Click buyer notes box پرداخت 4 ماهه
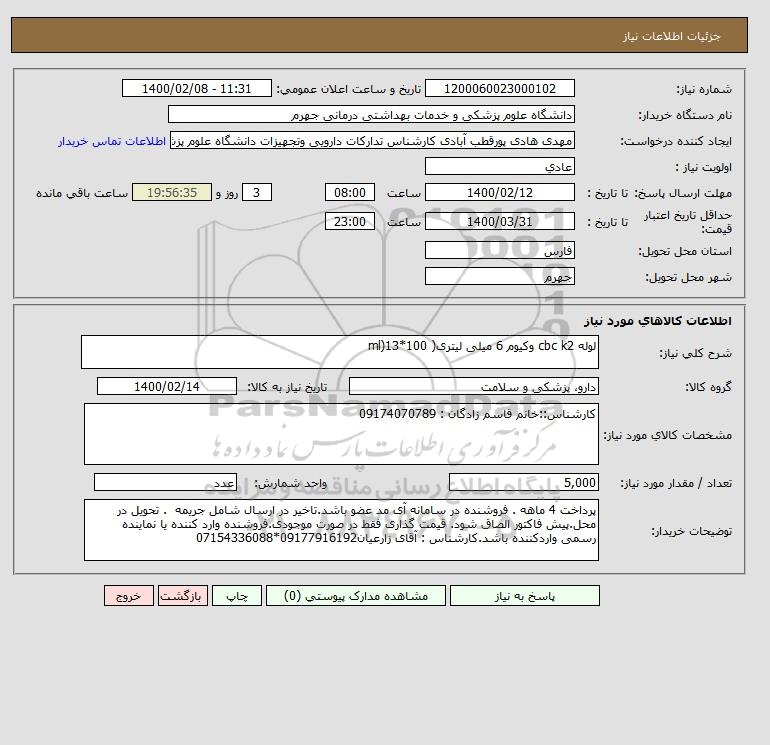Viewport: 770px width, 745px height. click(341, 530)
